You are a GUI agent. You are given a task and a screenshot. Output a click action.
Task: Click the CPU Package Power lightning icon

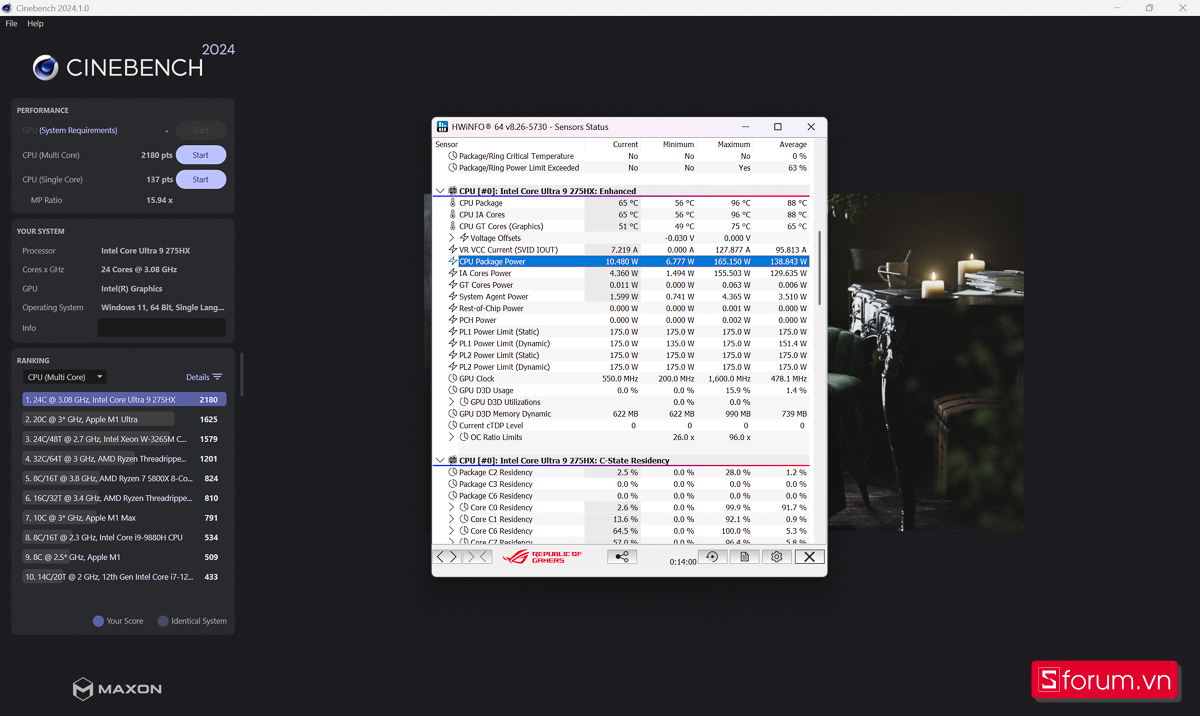pyautogui.click(x=452, y=262)
